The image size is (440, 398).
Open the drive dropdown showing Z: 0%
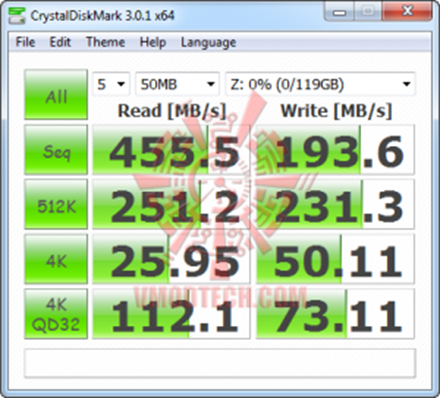(320, 84)
